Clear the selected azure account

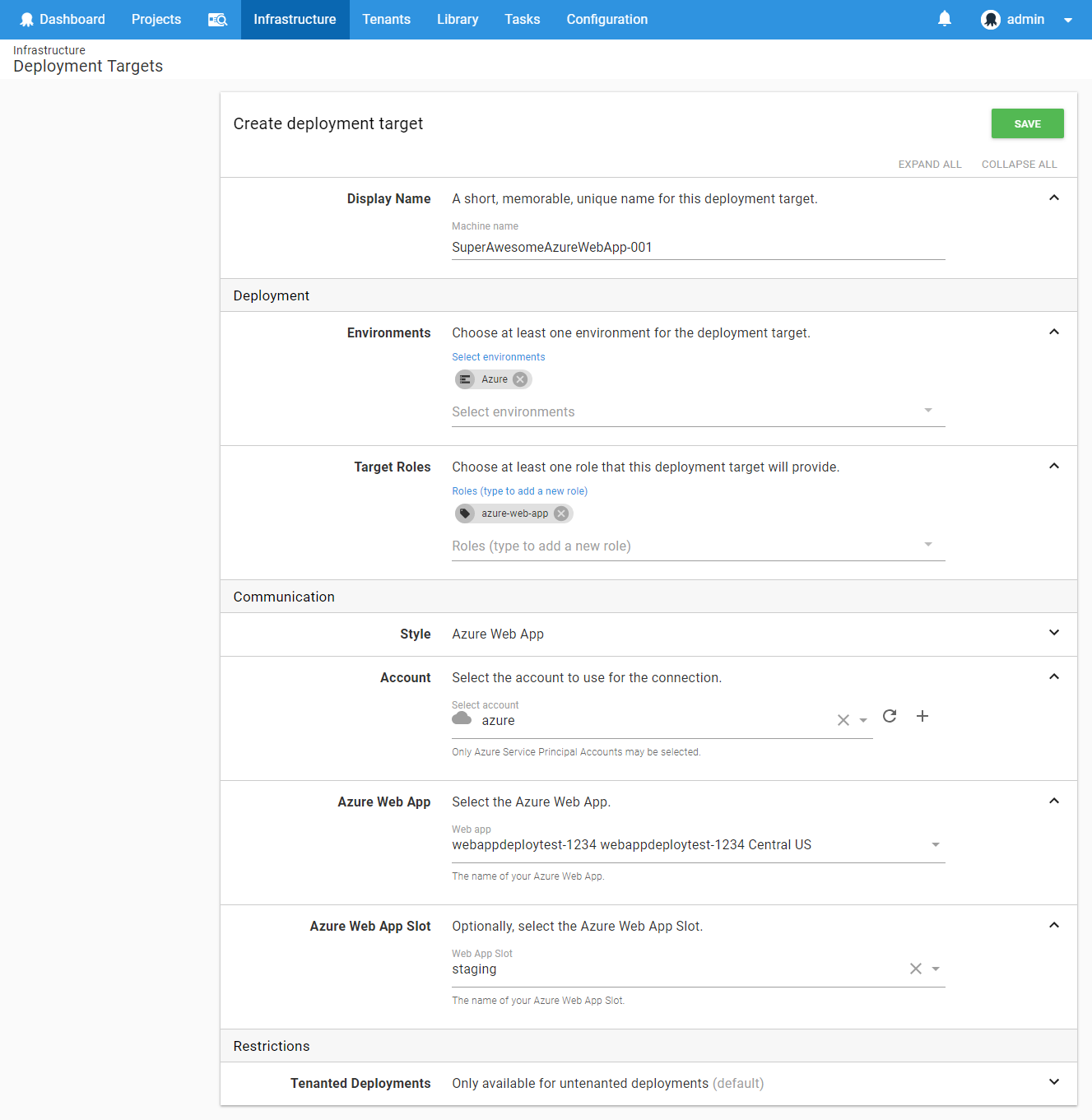click(x=843, y=720)
